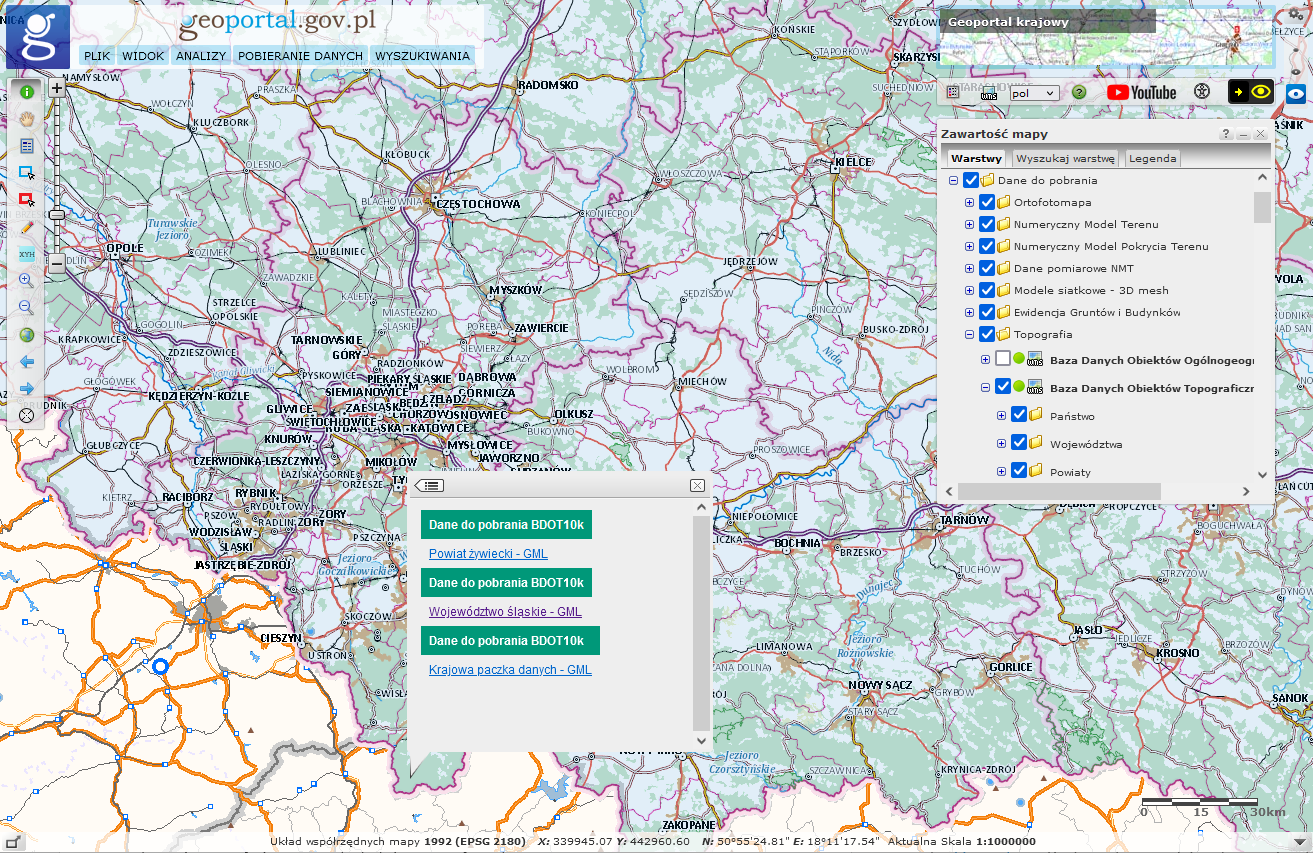Click the zoom slider handle
Viewport: 1313px width, 853px height.
coord(57,214)
